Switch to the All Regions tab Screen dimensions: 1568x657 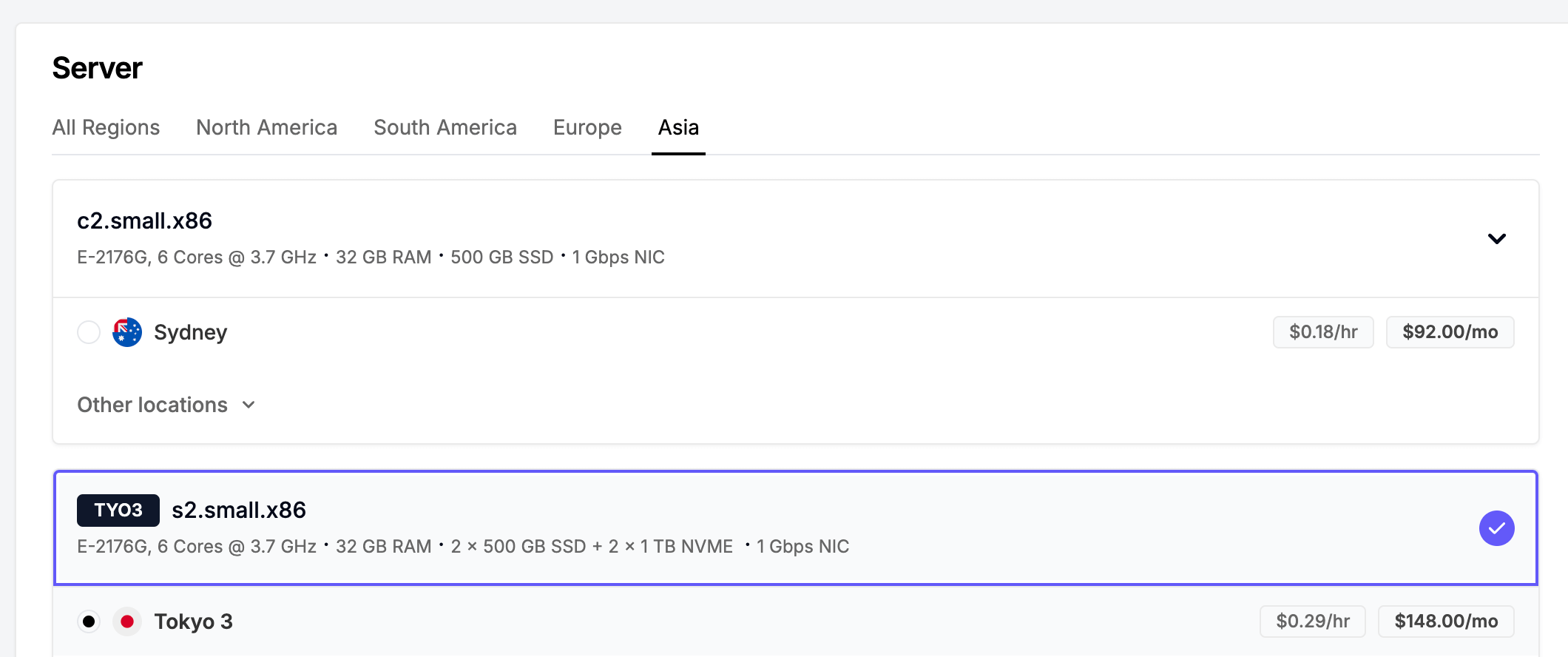pos(106,127)
